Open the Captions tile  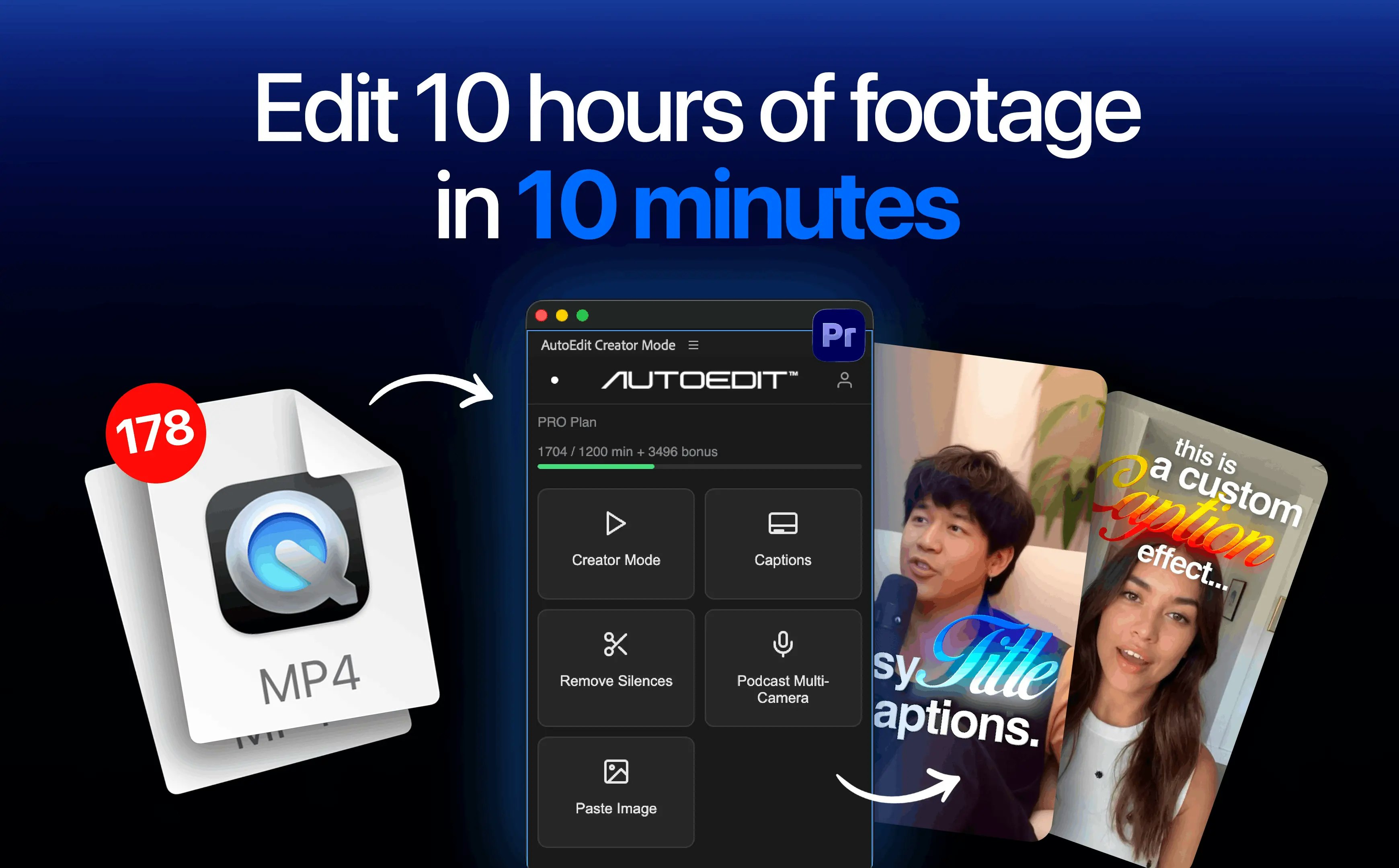tap(783, 543)
